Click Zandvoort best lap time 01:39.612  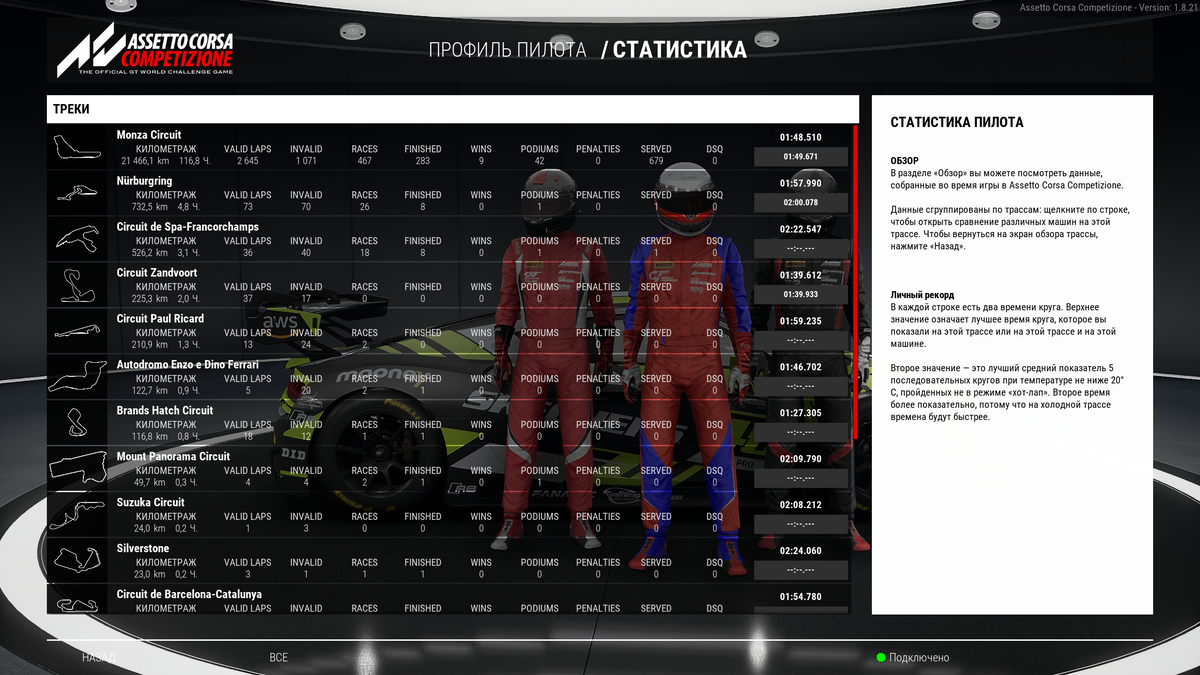click(800, 275)
